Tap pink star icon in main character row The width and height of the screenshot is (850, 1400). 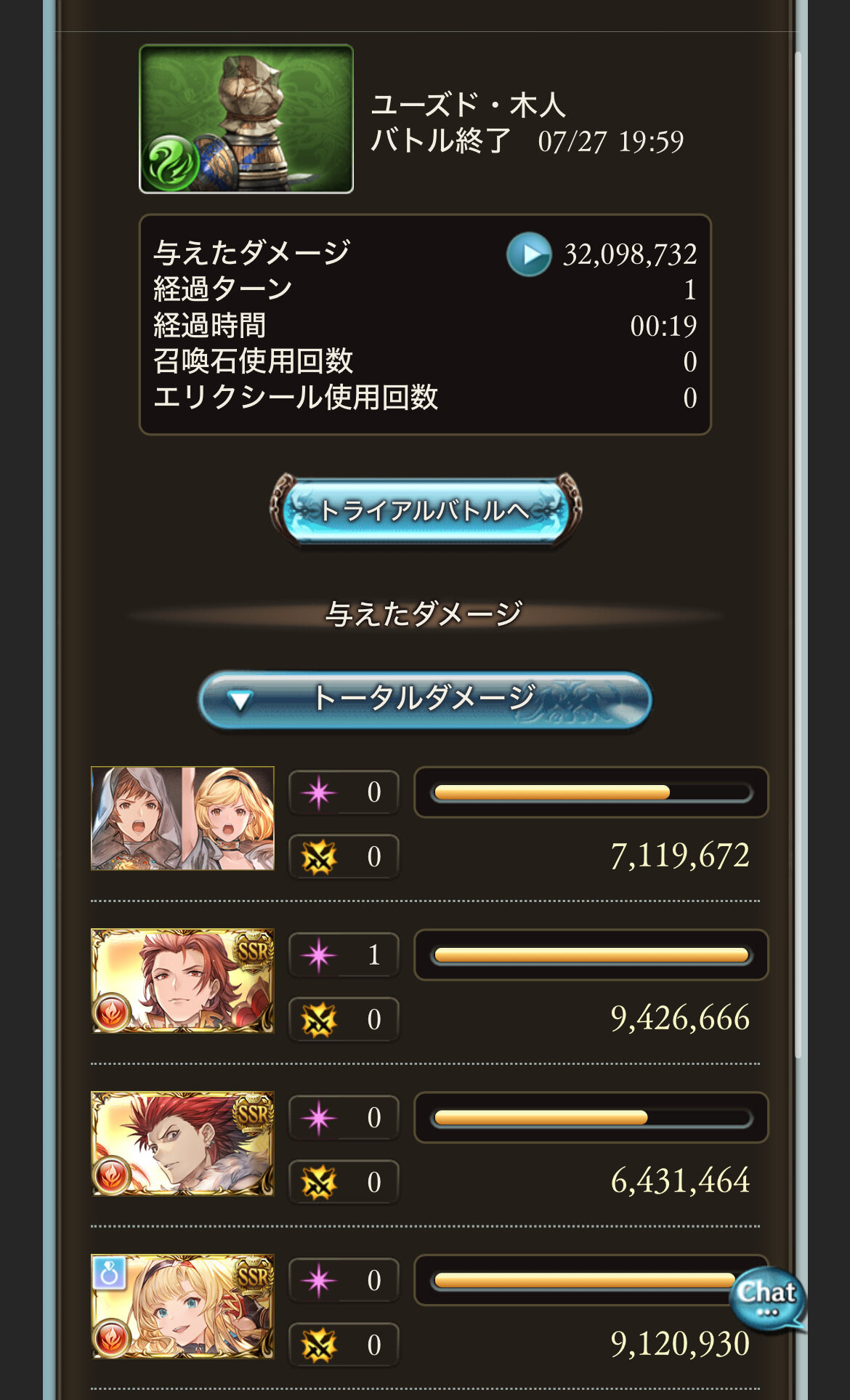[x=318, y=792]
